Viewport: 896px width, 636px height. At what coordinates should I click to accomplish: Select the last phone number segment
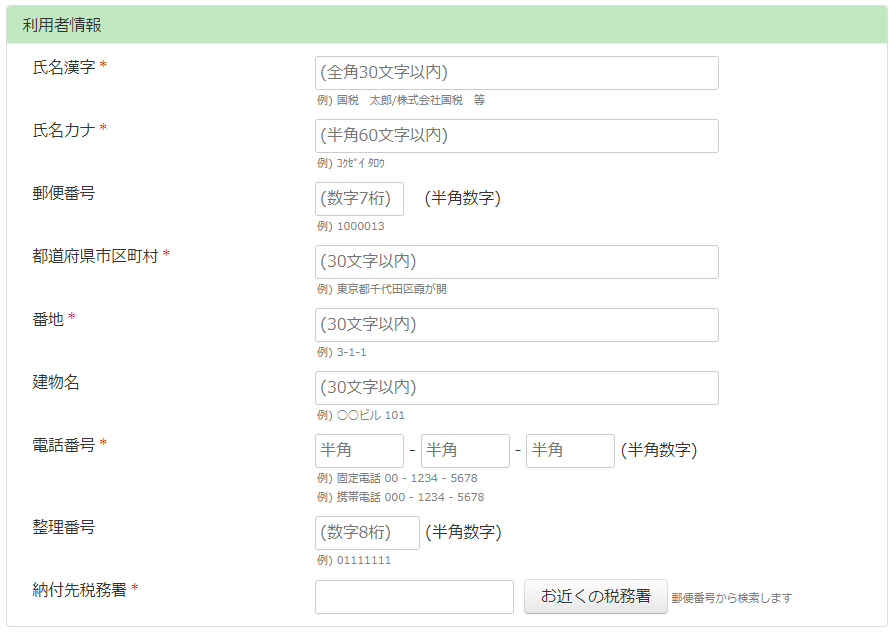coord(572,451)
